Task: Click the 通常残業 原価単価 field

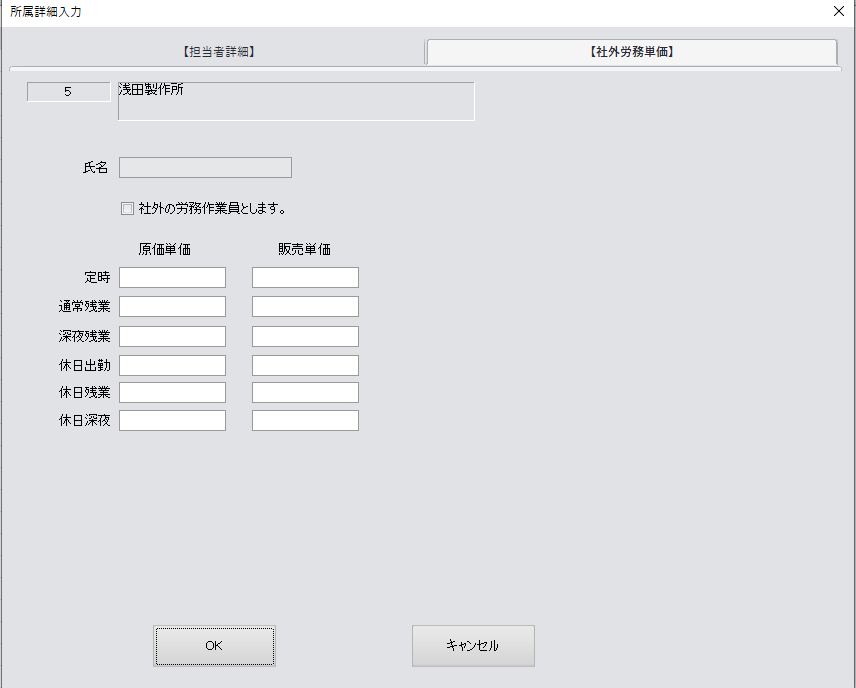Action: coord(172,306)
